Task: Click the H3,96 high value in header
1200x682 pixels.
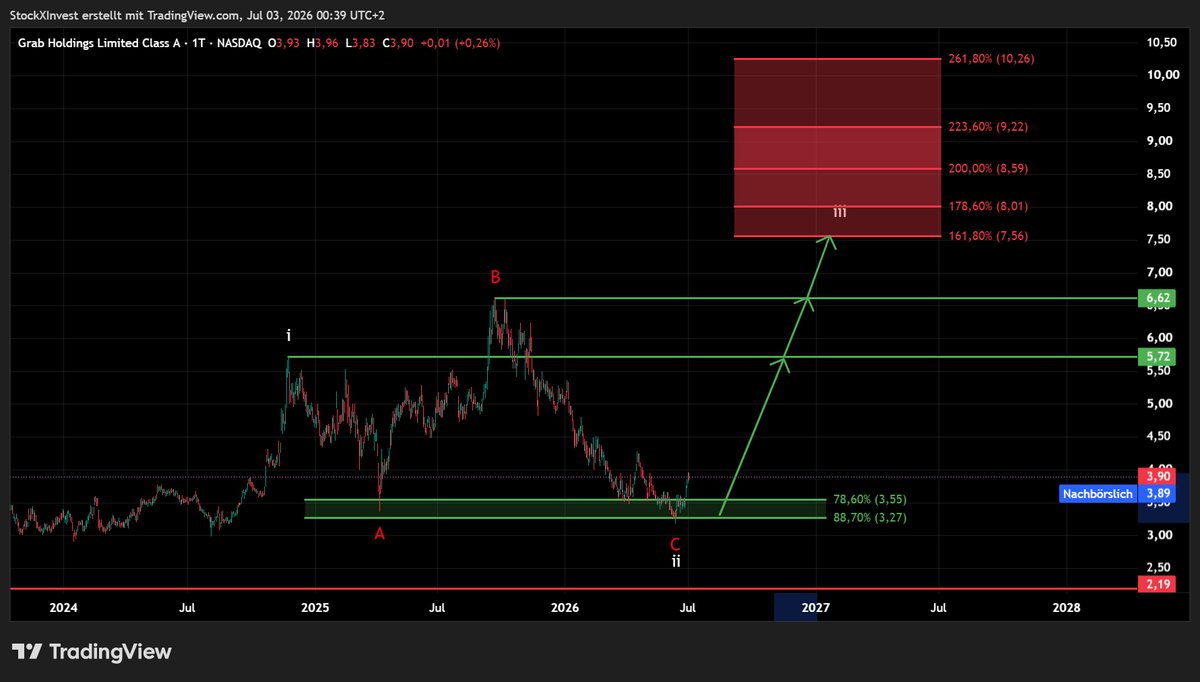Action: [323, 43]
